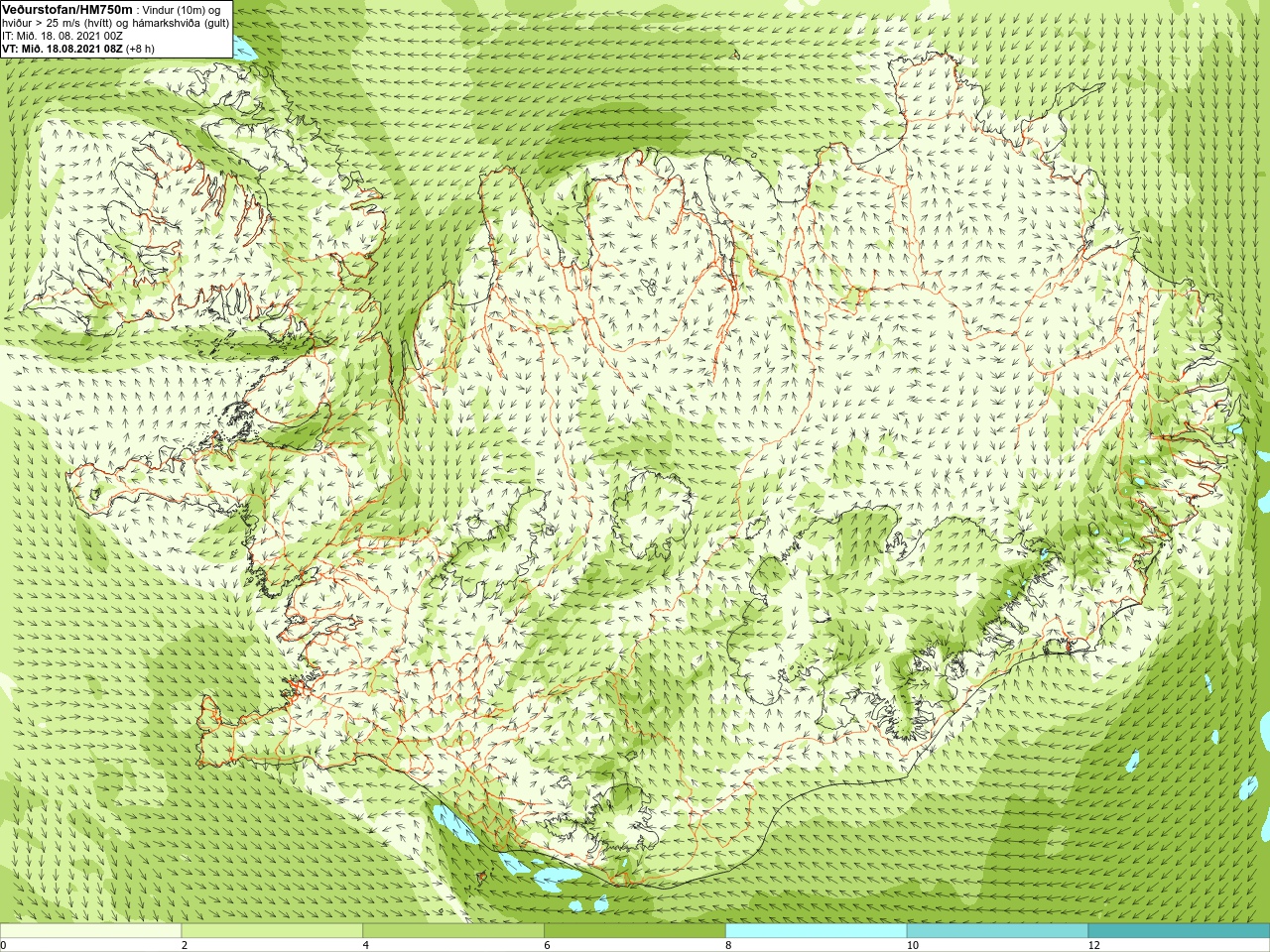
Task: Click the pale yellow 0–2 scale swatch
Action: 90,931
